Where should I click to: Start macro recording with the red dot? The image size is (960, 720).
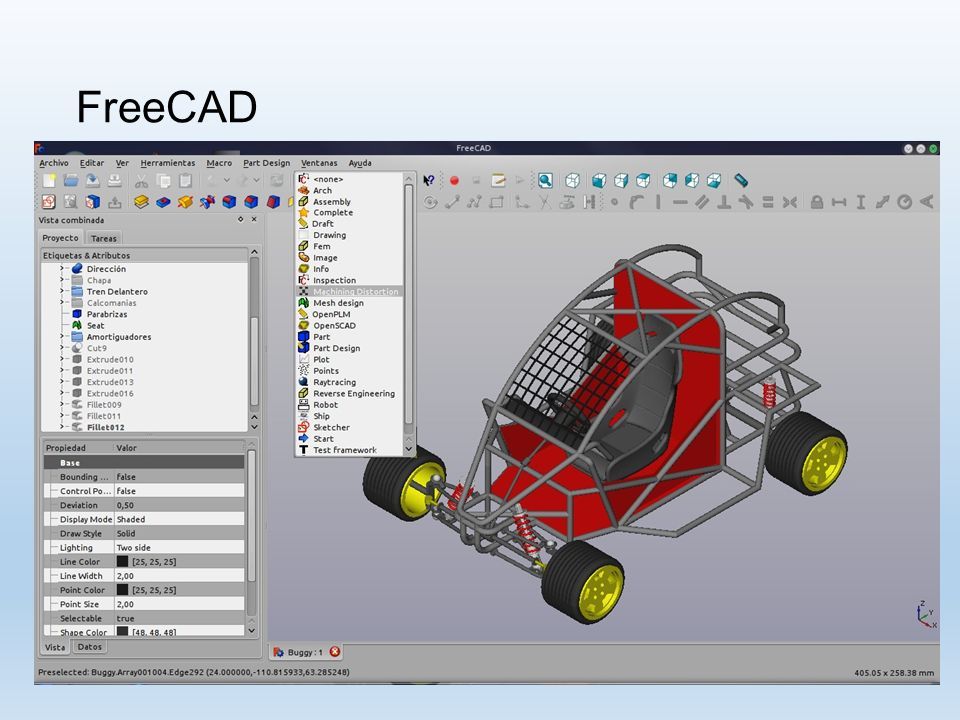(x=454, y=181)
